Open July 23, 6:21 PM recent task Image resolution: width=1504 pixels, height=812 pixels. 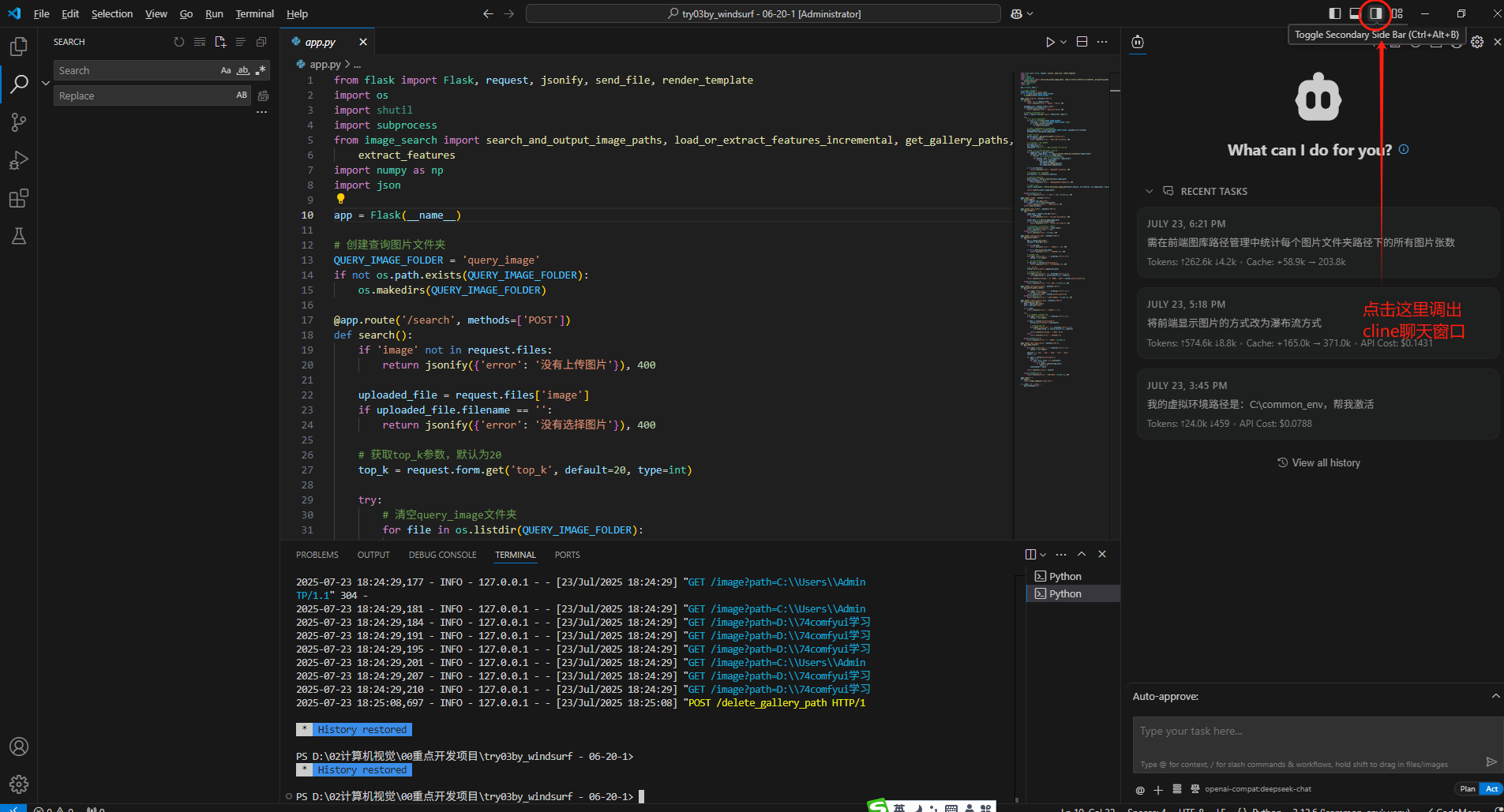1318,242
